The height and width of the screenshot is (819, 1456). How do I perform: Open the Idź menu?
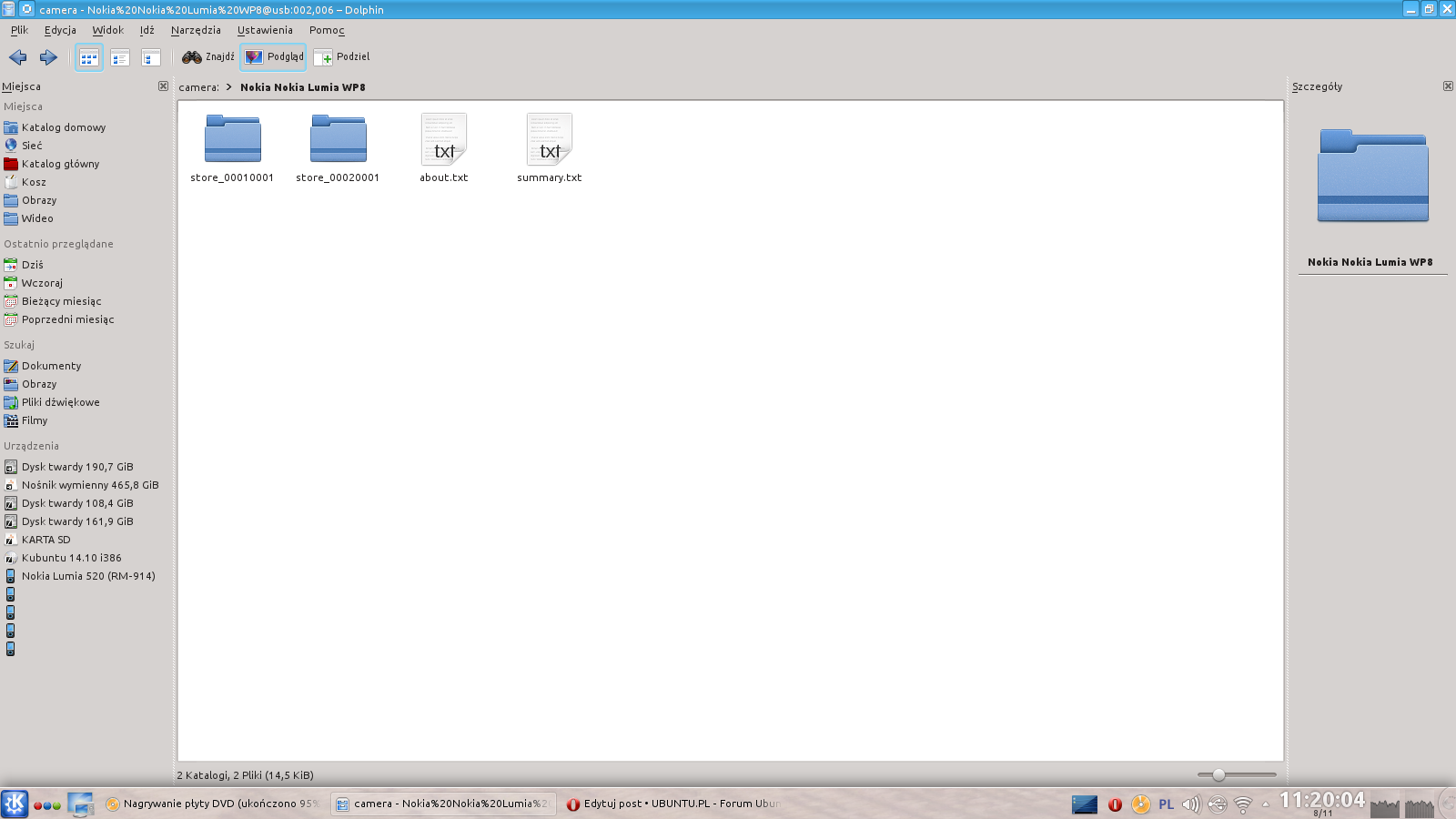147,30
